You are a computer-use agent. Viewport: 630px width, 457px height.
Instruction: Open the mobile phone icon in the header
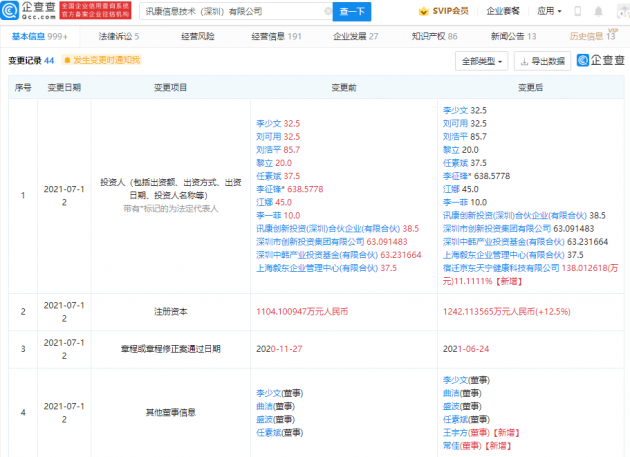[578, 11]
